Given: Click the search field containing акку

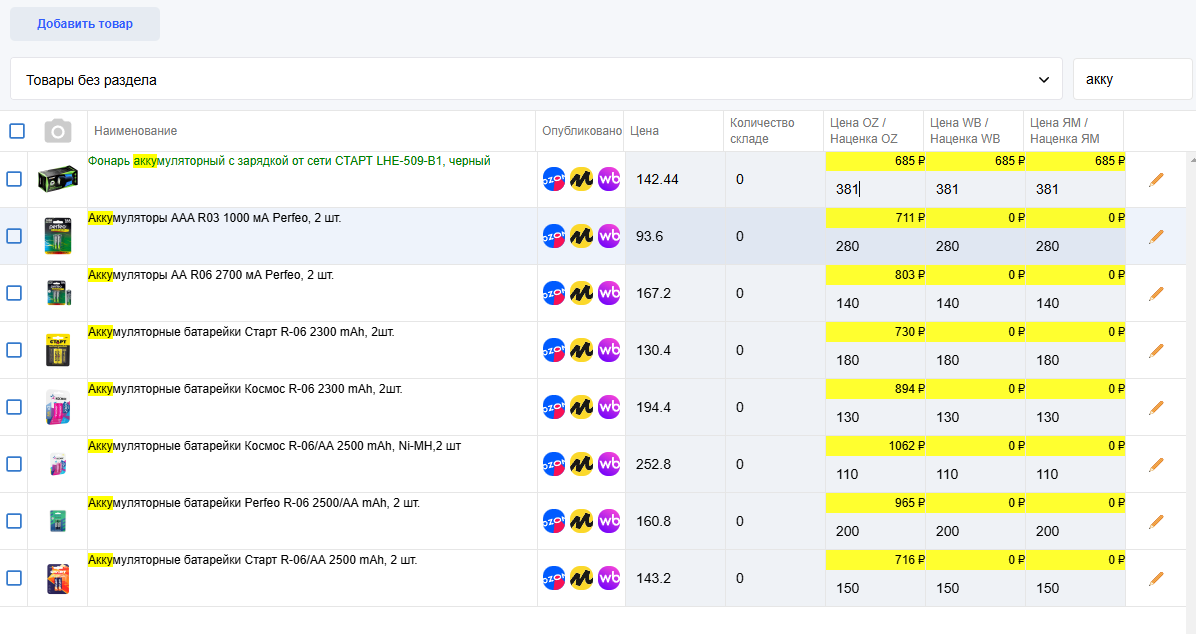Looking at the screenshot, I should click(1131, 79).
